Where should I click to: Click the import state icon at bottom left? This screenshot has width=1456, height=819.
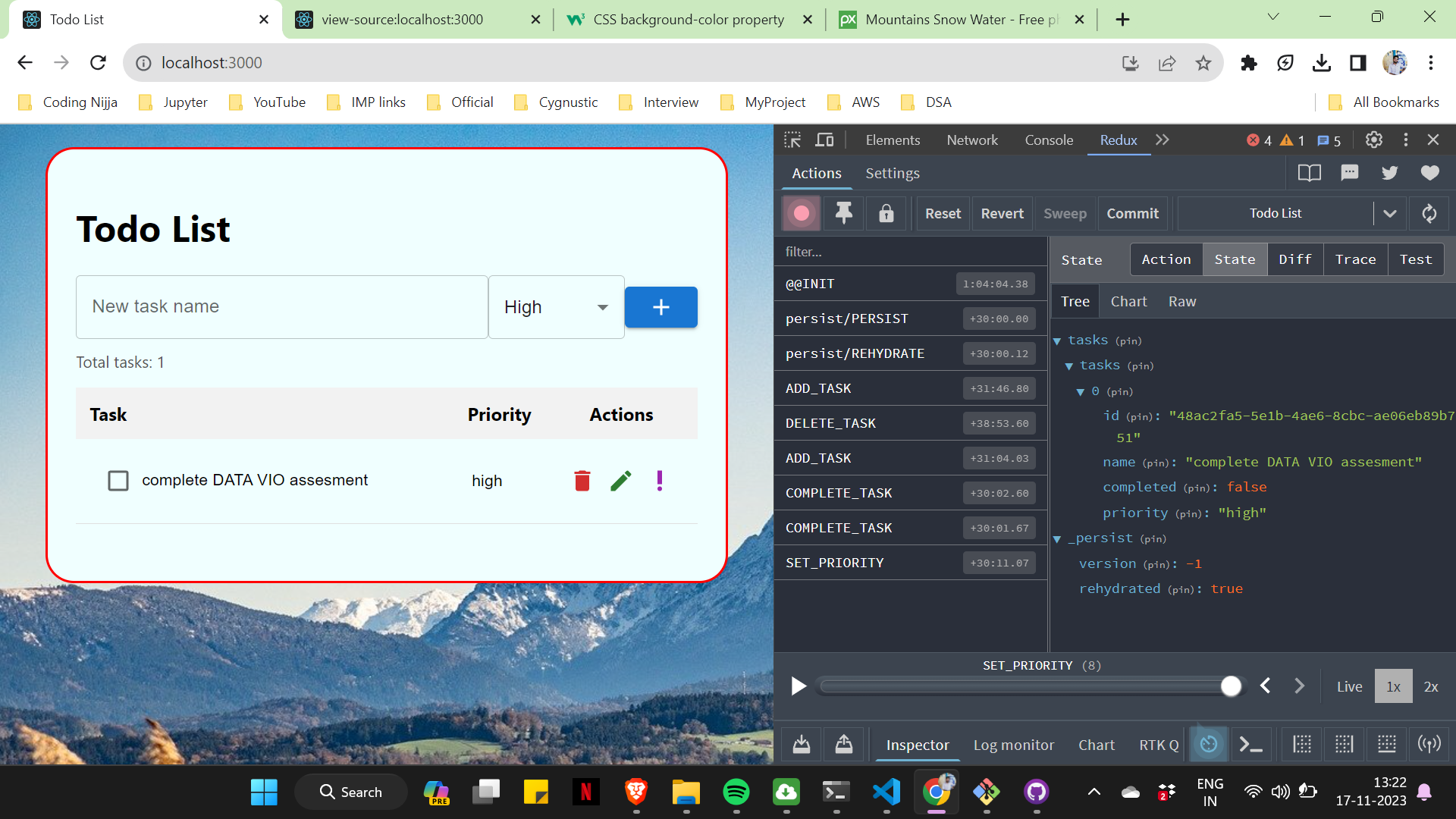pyautogui.click(x=801, y=745)
